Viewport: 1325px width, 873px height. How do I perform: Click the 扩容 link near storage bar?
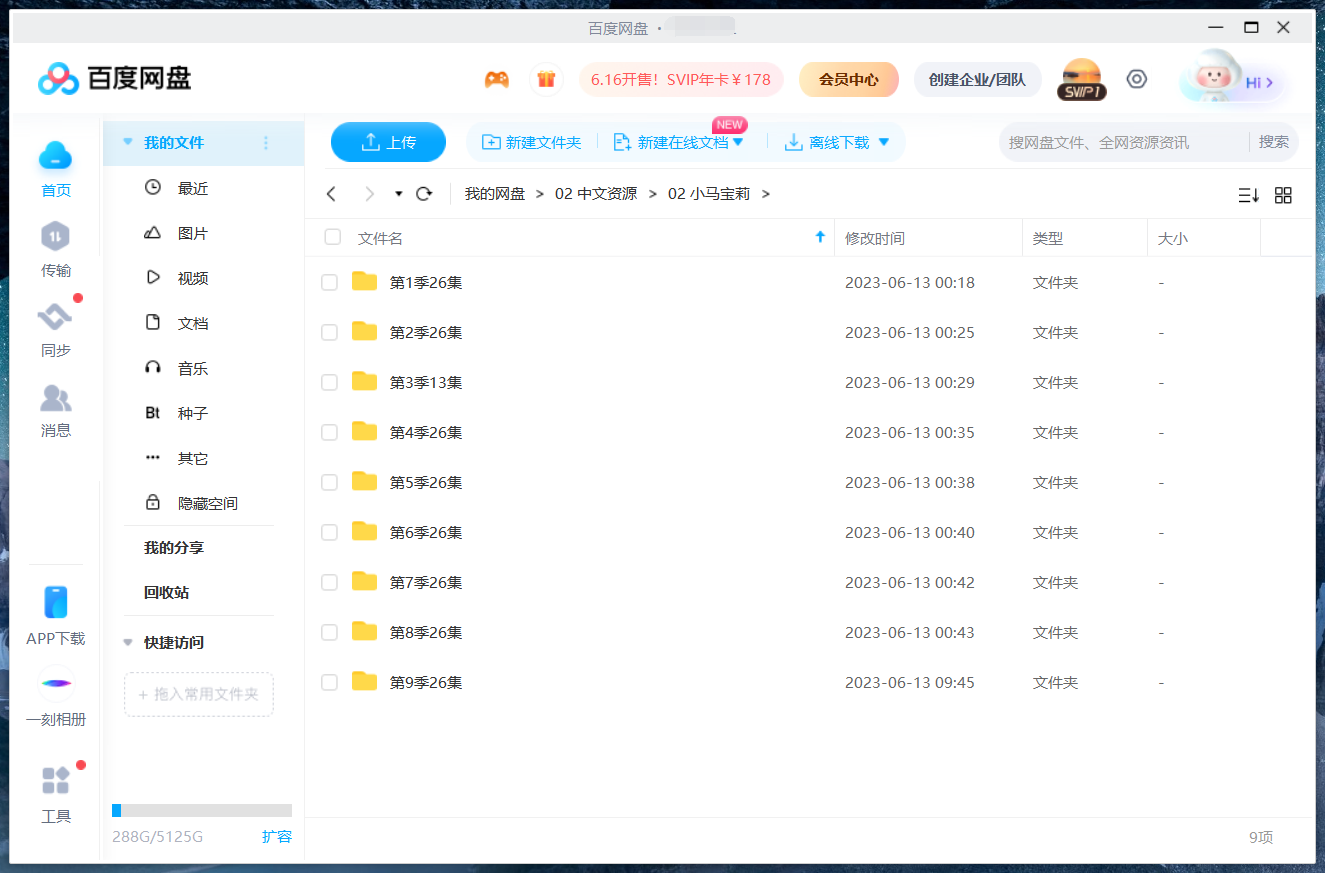click(277, 837)
